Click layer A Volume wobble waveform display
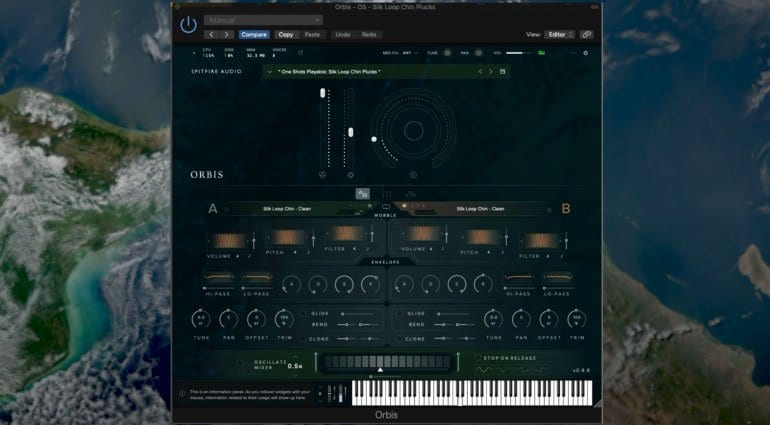Screen dimensions: 770x425 (229, 241)
